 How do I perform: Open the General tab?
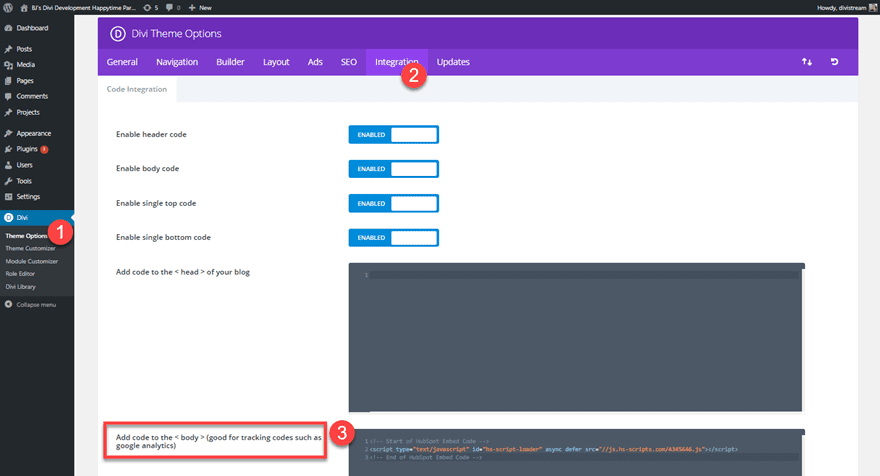(x=122, y=62)
